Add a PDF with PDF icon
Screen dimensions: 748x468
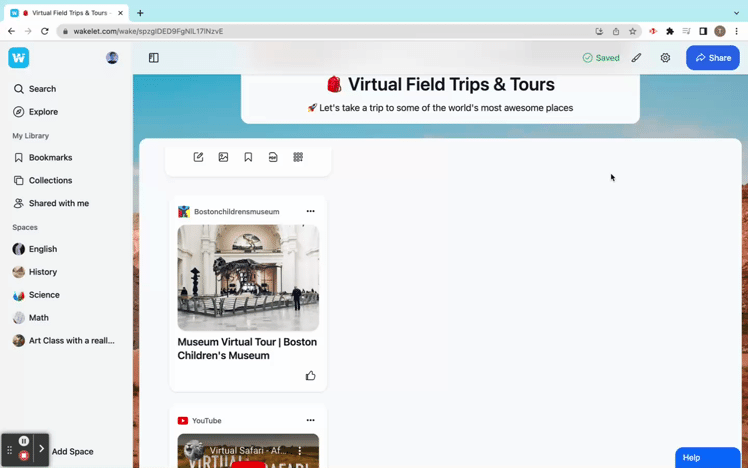coord(273,157)
